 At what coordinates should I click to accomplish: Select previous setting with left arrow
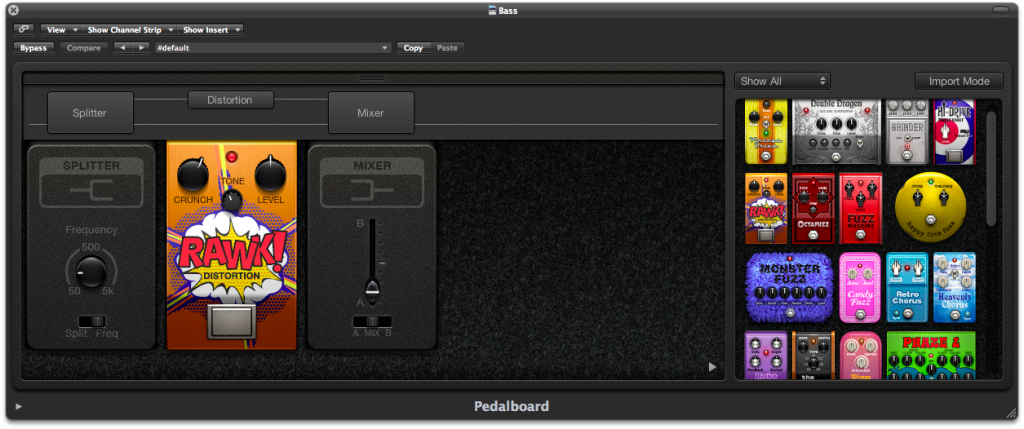(122, 48)
